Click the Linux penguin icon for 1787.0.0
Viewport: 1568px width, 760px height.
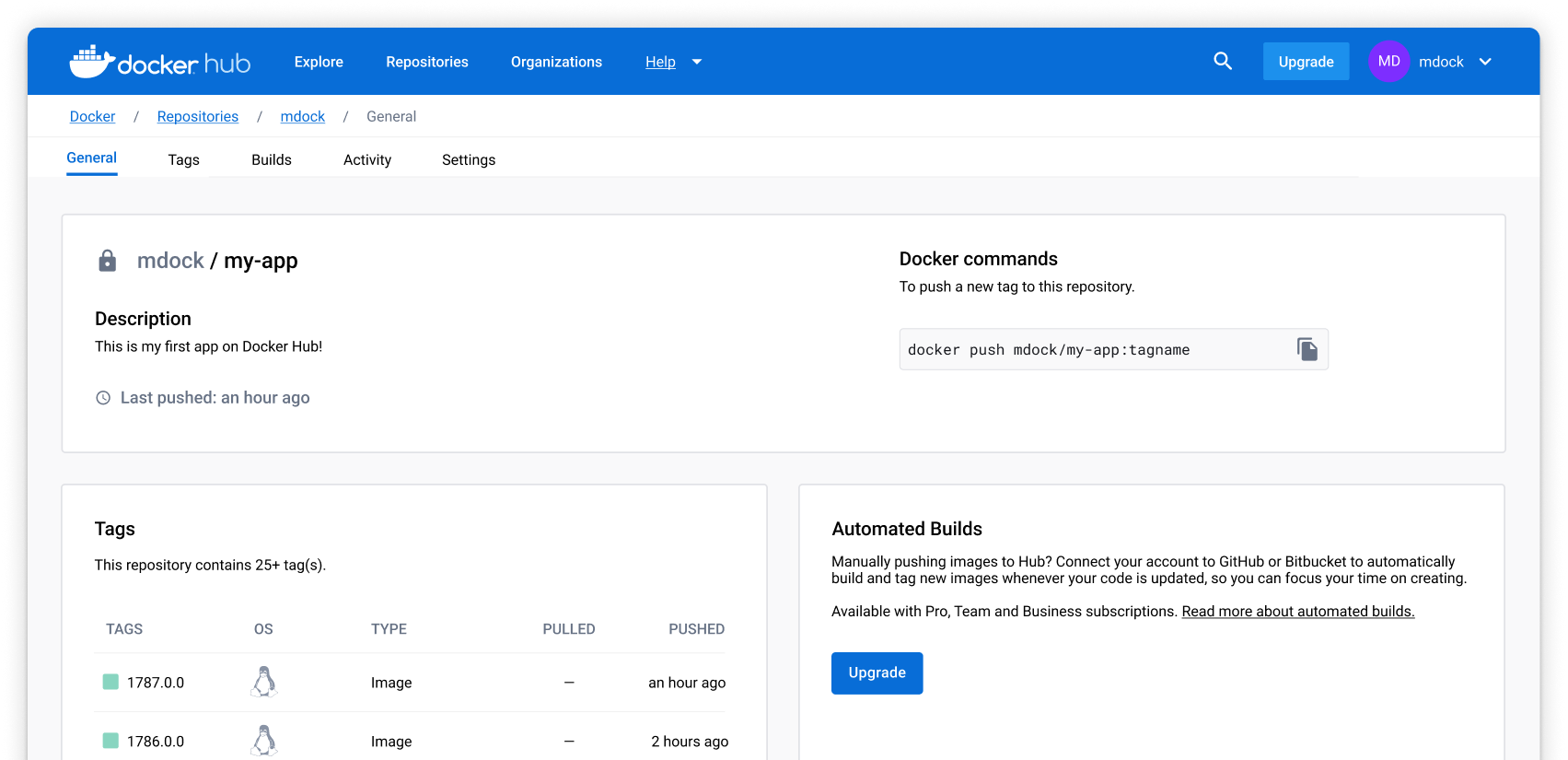point(264,682)
